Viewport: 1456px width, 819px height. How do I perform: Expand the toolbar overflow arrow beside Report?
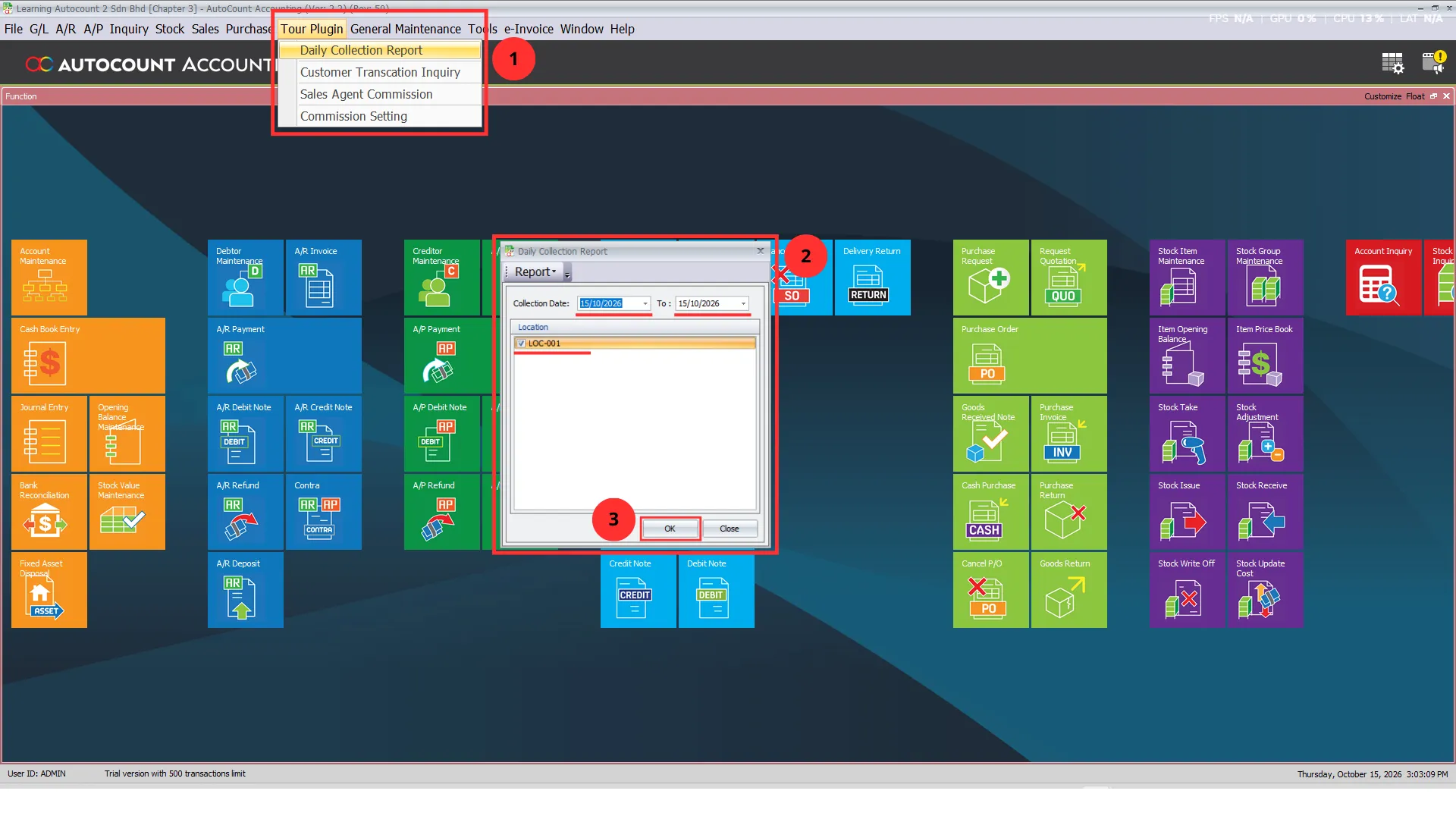tap(567, 273)
